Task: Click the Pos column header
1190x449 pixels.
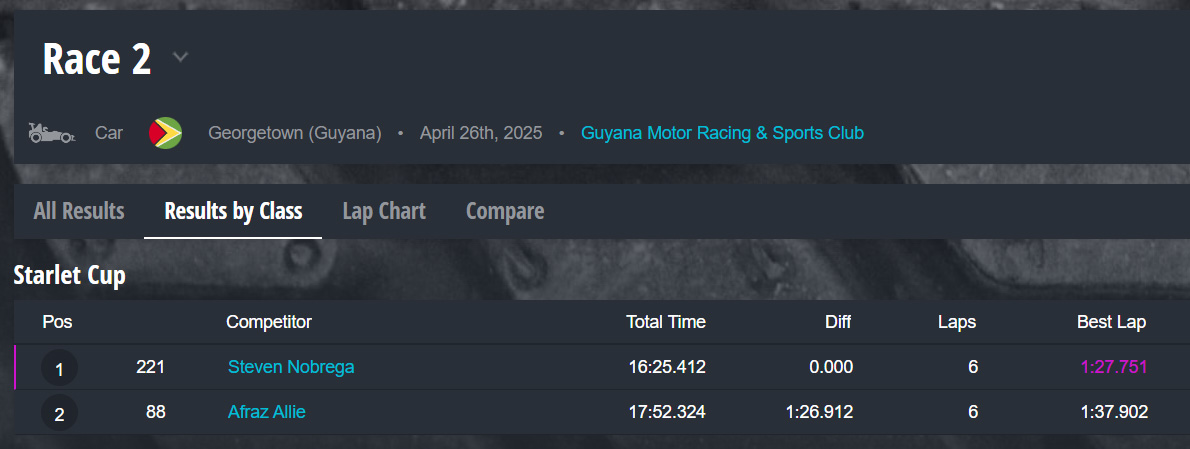Action: (x=57, y=322)
